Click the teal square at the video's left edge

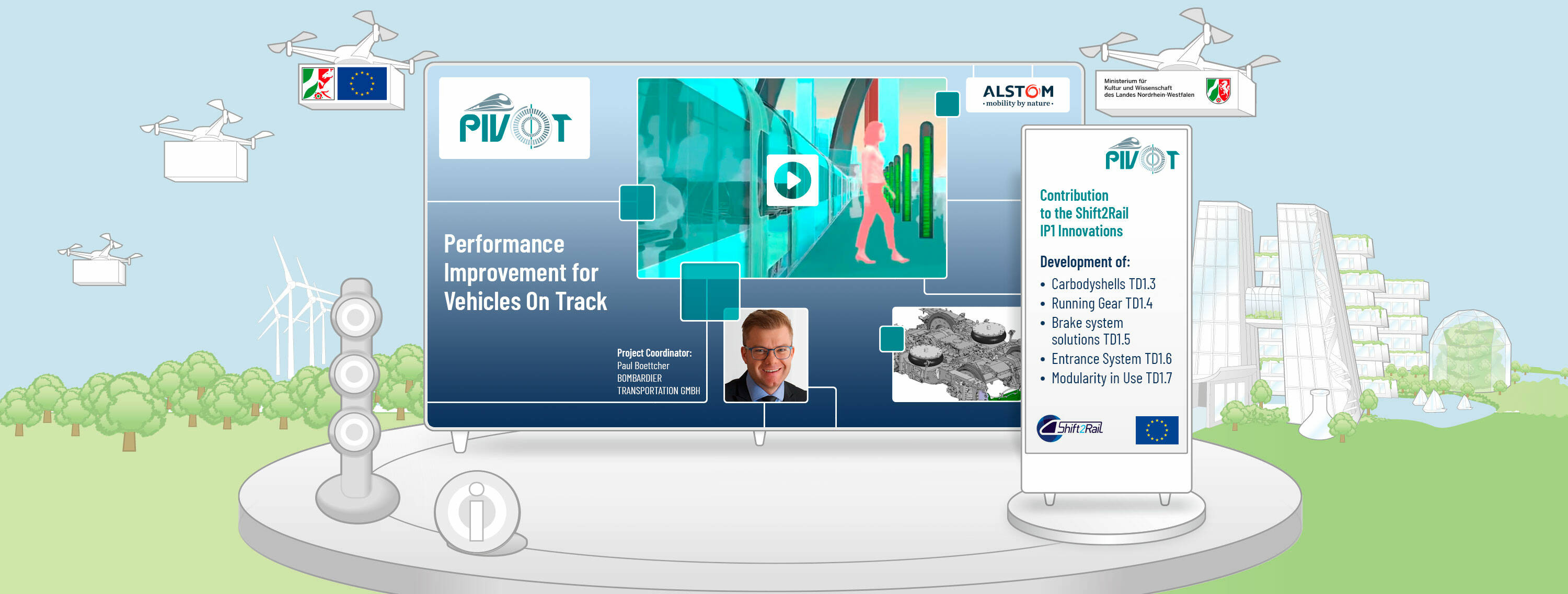(637, 202)
